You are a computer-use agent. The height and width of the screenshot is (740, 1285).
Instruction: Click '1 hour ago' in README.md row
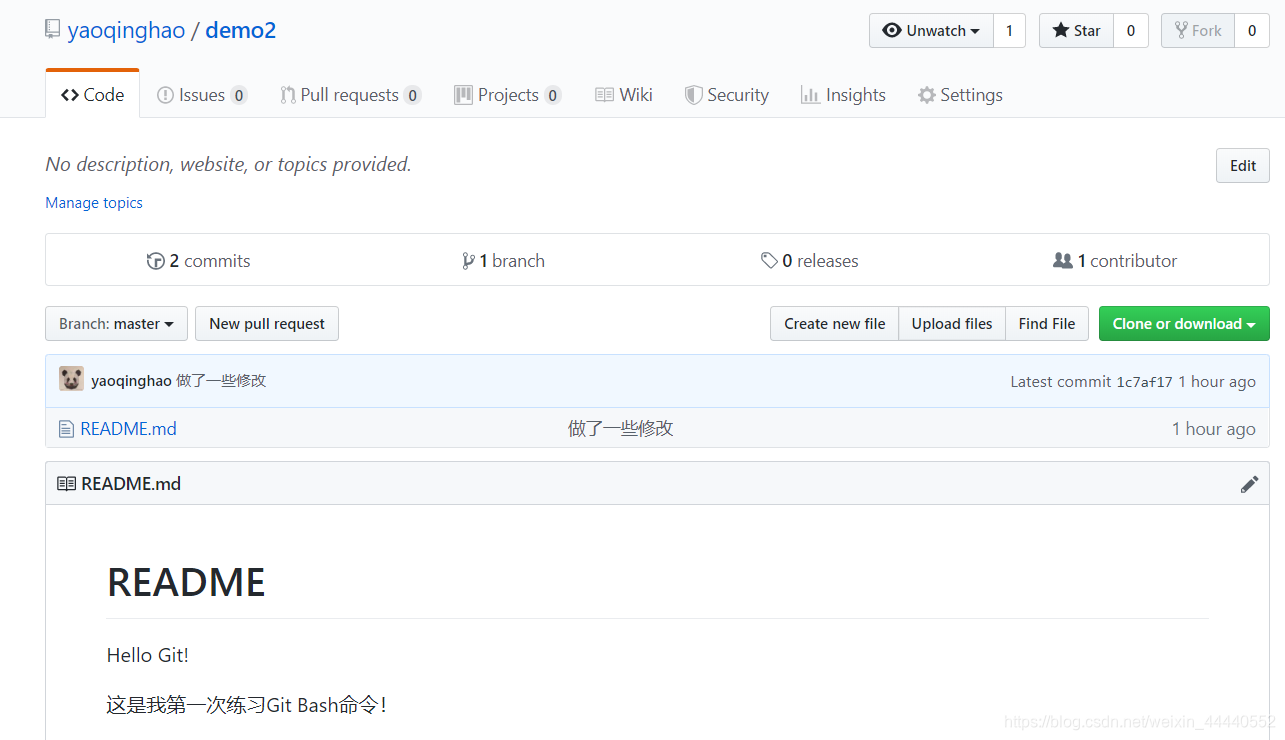tap(1213, 429)
